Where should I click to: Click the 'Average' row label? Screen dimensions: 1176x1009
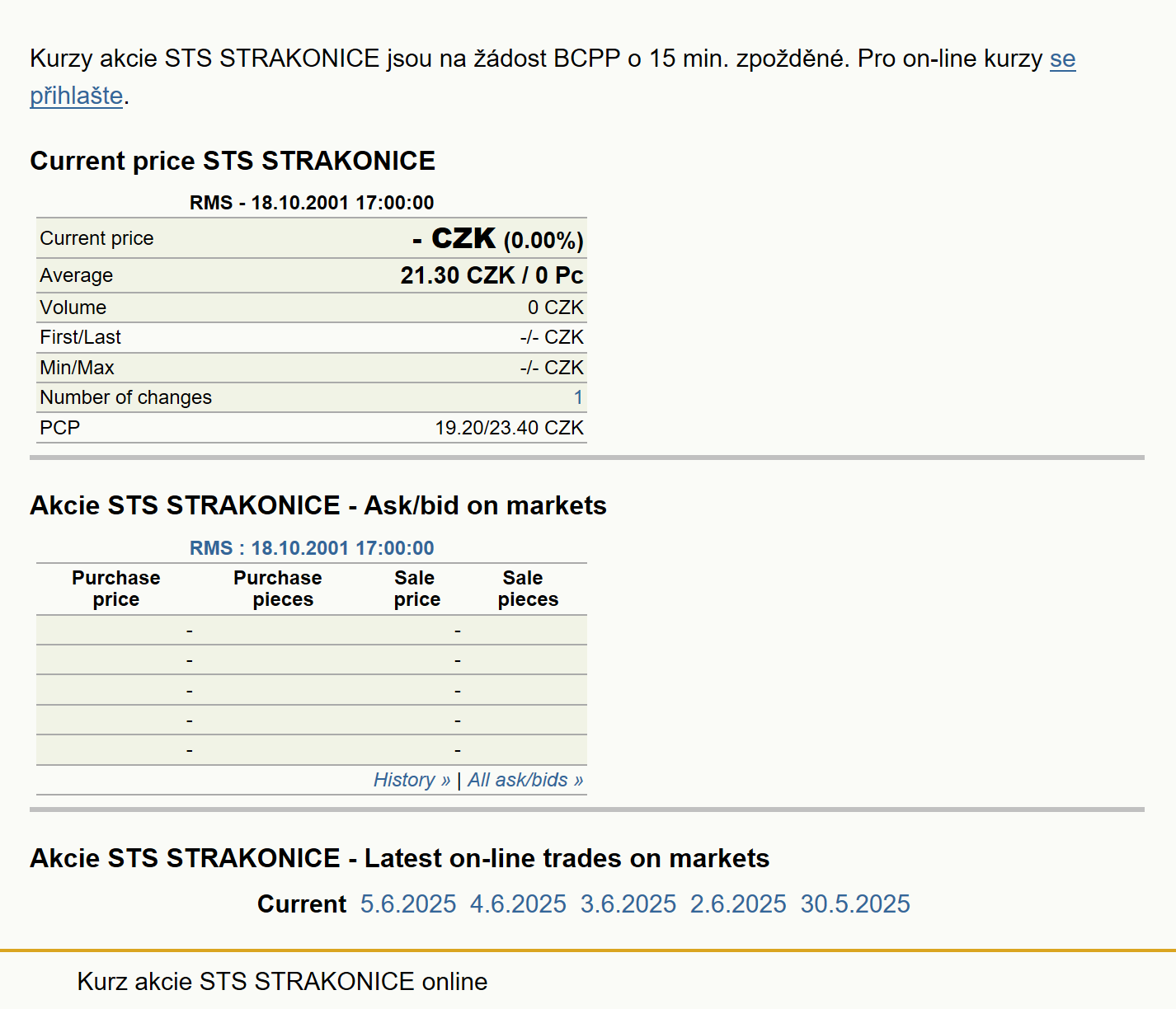coord(76,275)
